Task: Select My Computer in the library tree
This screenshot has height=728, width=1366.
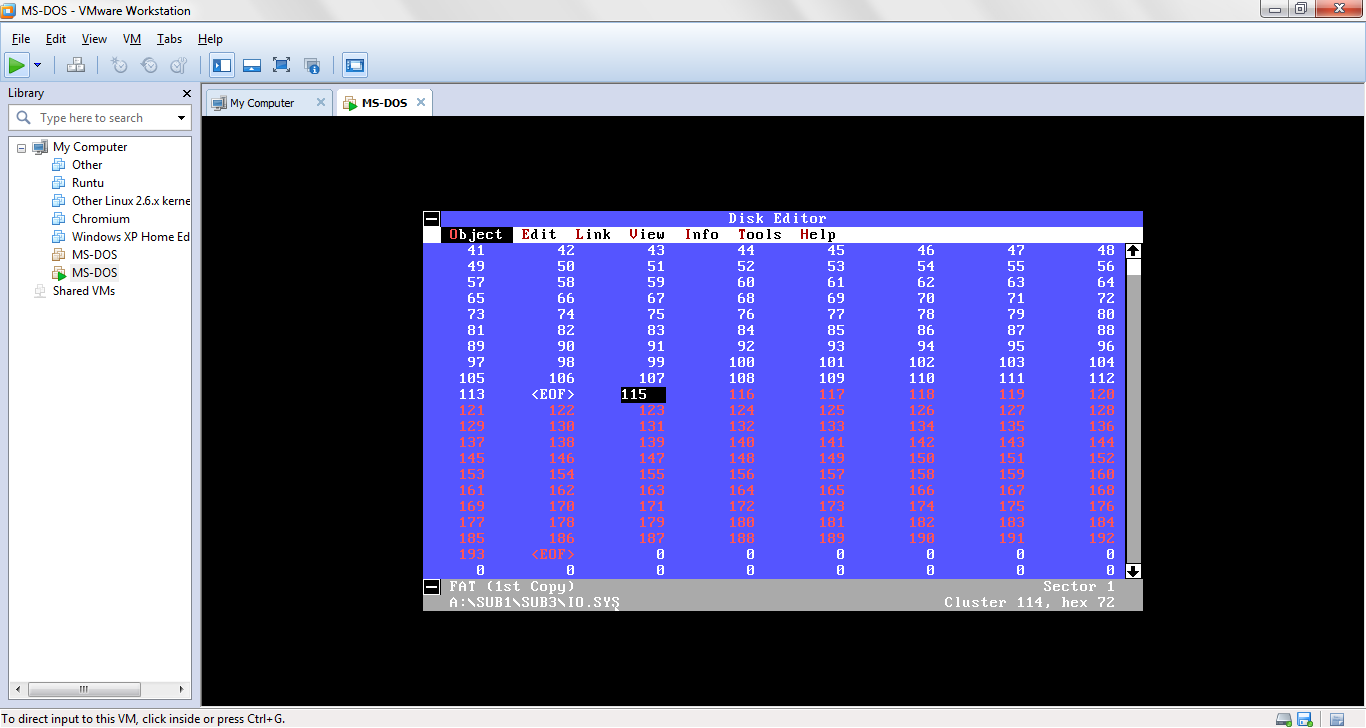Action: (90, 147)
